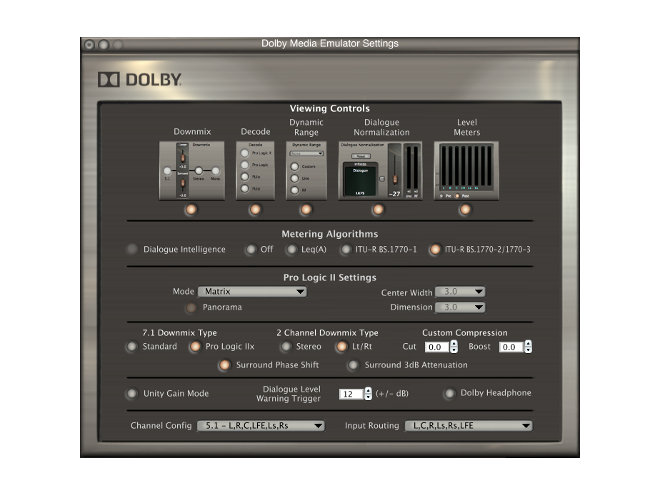Enable Dolby Headphone
Image resolution: width=660 pixels, height=495 pixels.
(x=450, y=393)
